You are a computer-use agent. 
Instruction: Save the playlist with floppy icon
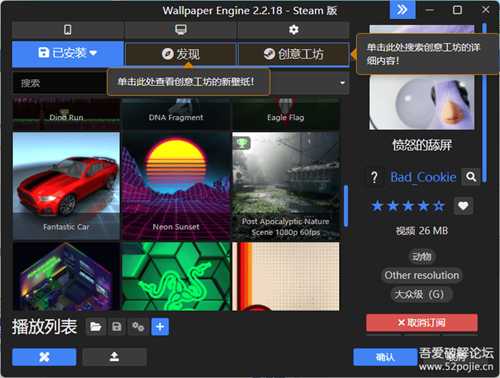click(117, 327)
